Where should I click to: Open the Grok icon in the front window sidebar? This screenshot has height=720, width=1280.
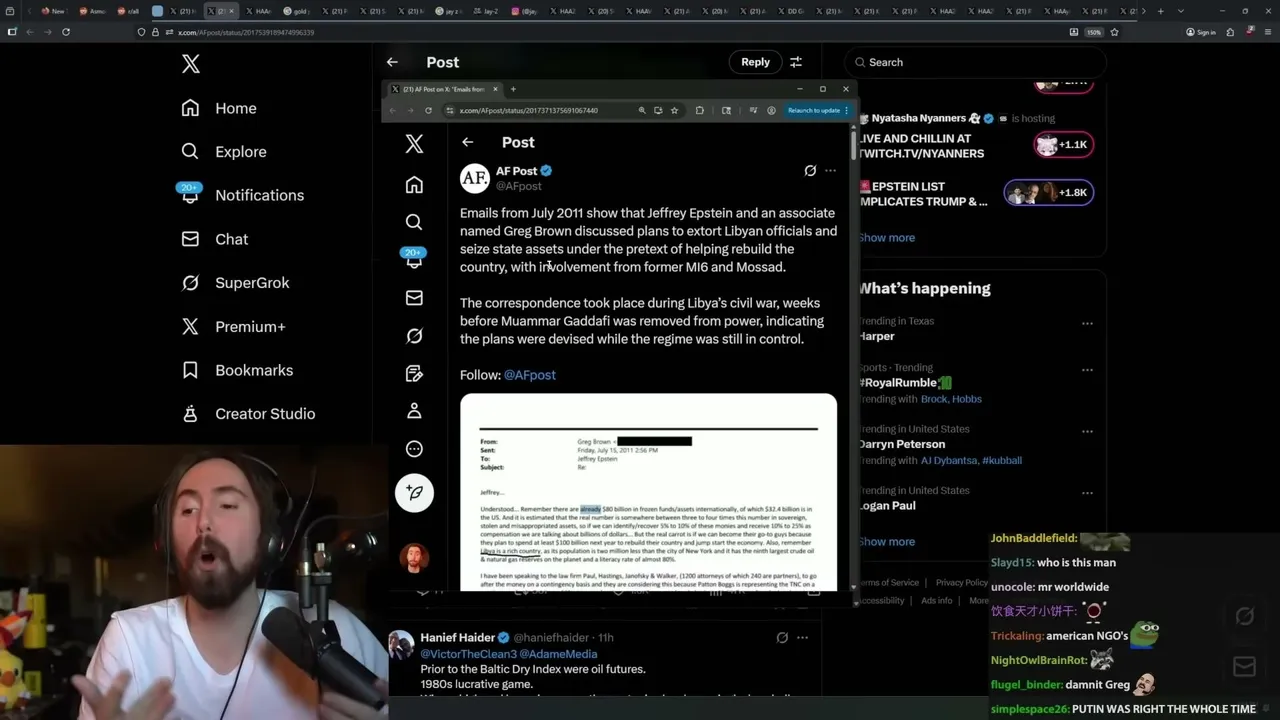(414, 336)
